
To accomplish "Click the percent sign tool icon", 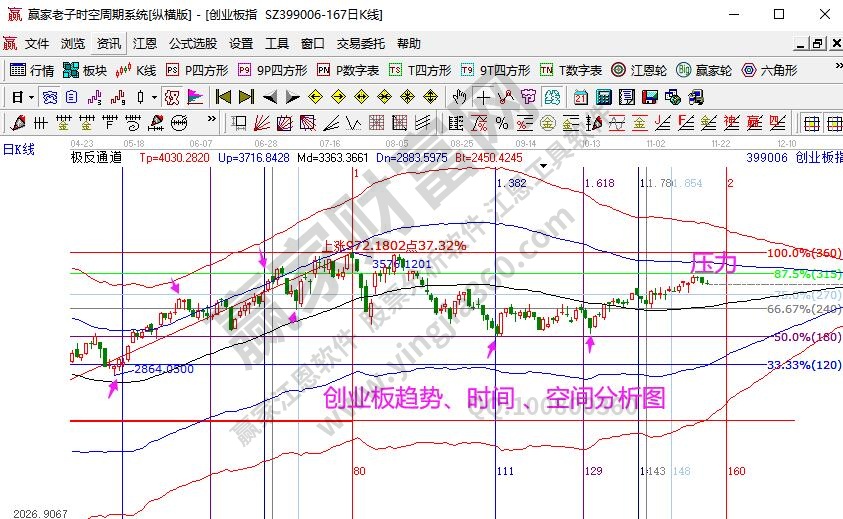I will coord(501,123).
